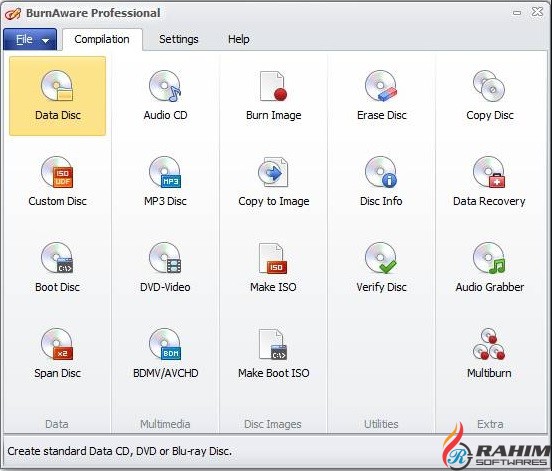Expand the File menu dropdown
Viewport: 552px width, 471px height.
pos(30,39)
